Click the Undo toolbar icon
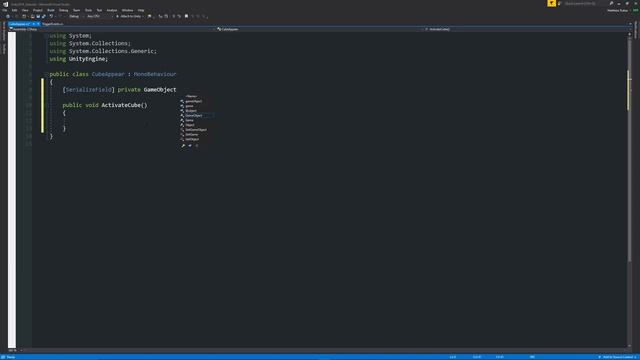This screenshot has width=640, height=360. coord(51,16)
